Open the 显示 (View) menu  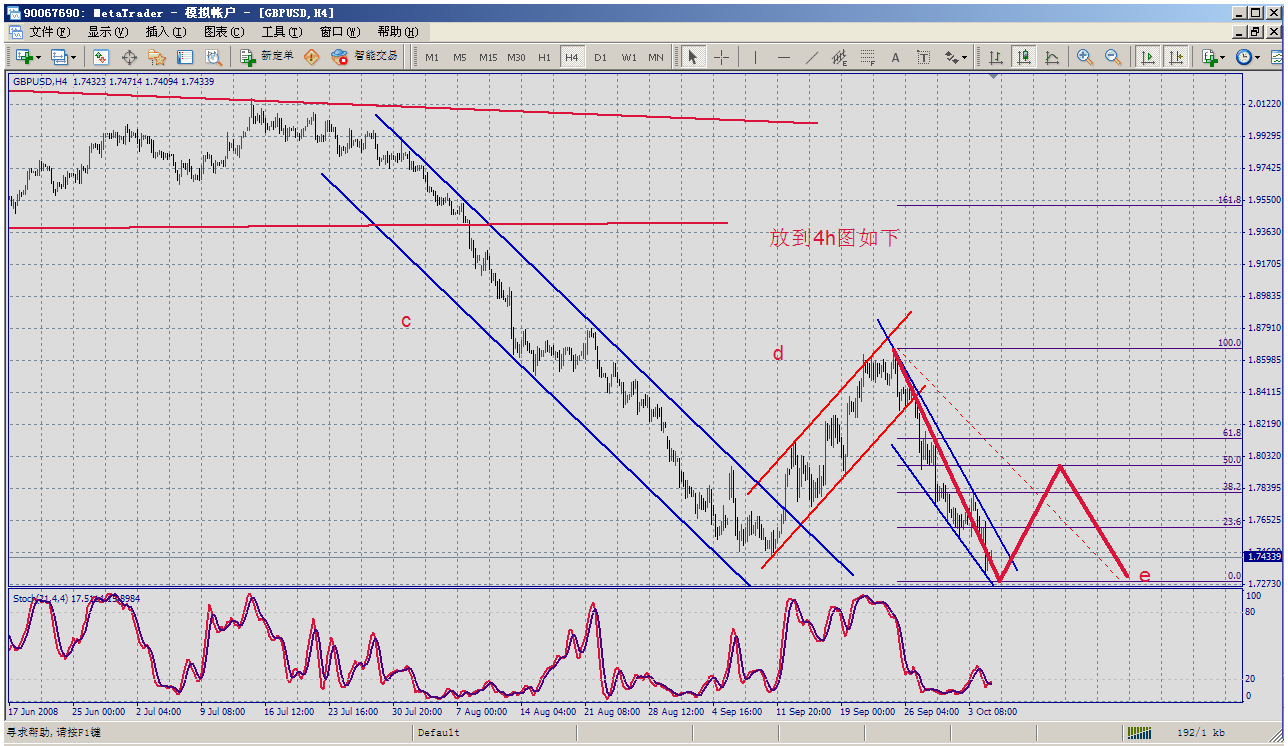click(108, 32)
